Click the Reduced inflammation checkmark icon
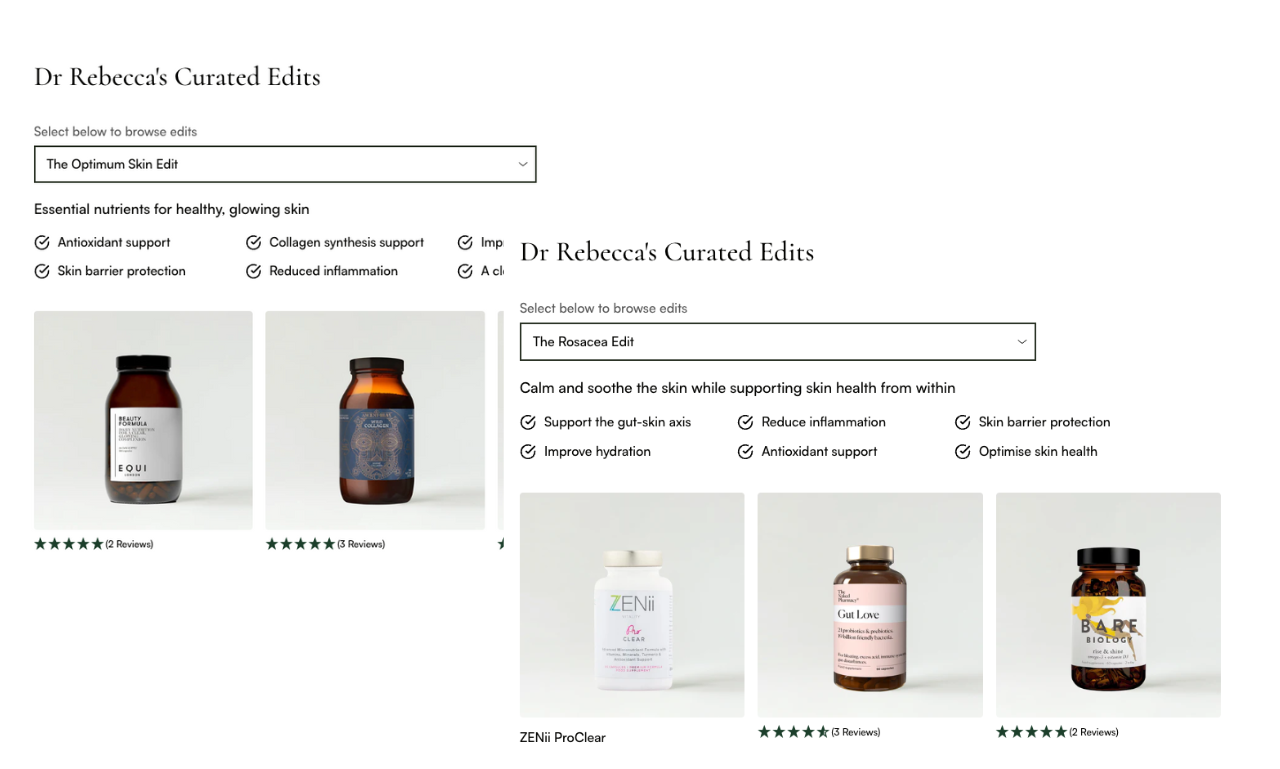 (x=253, y=271)
